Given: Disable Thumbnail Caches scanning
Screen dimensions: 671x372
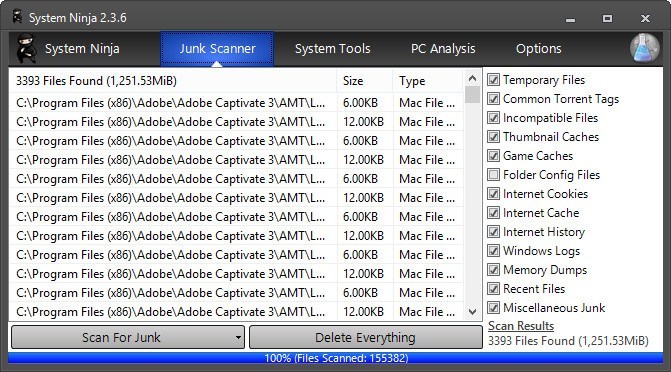Looking at the screenshot, I should [x=493, y=137].
